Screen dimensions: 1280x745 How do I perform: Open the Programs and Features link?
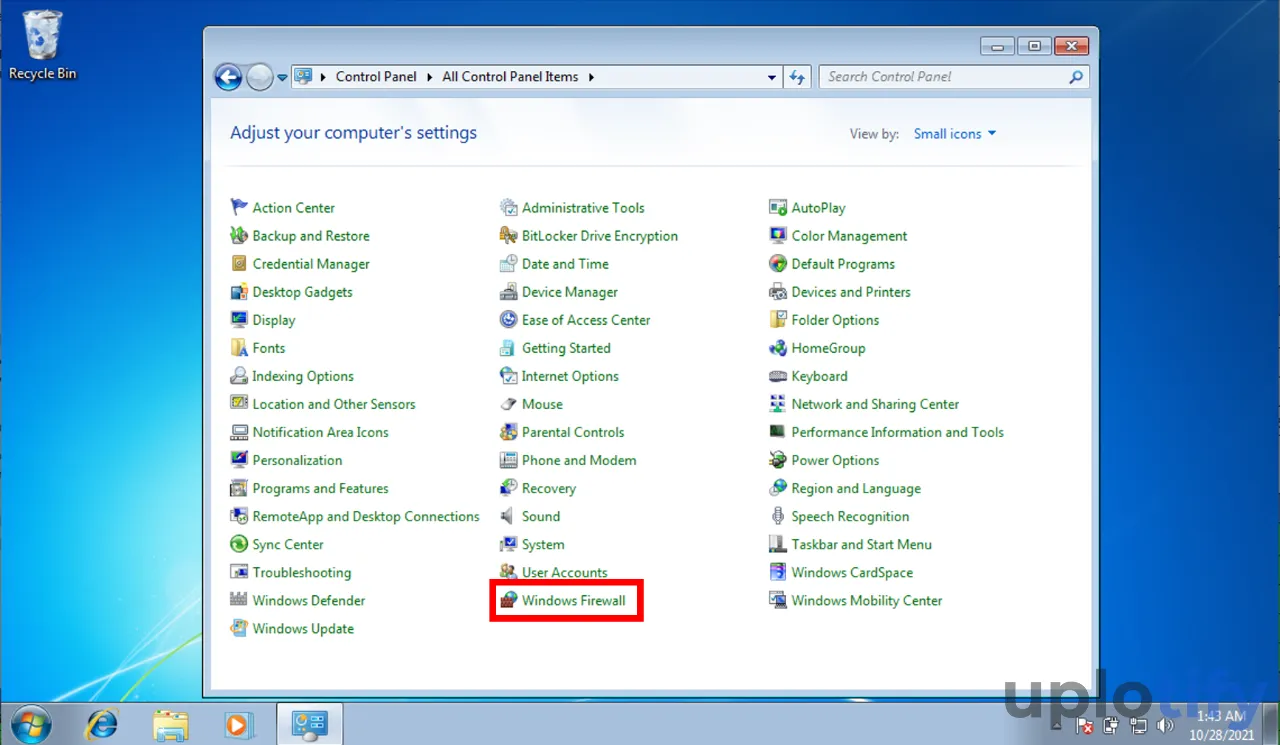[x=320, y=488]
